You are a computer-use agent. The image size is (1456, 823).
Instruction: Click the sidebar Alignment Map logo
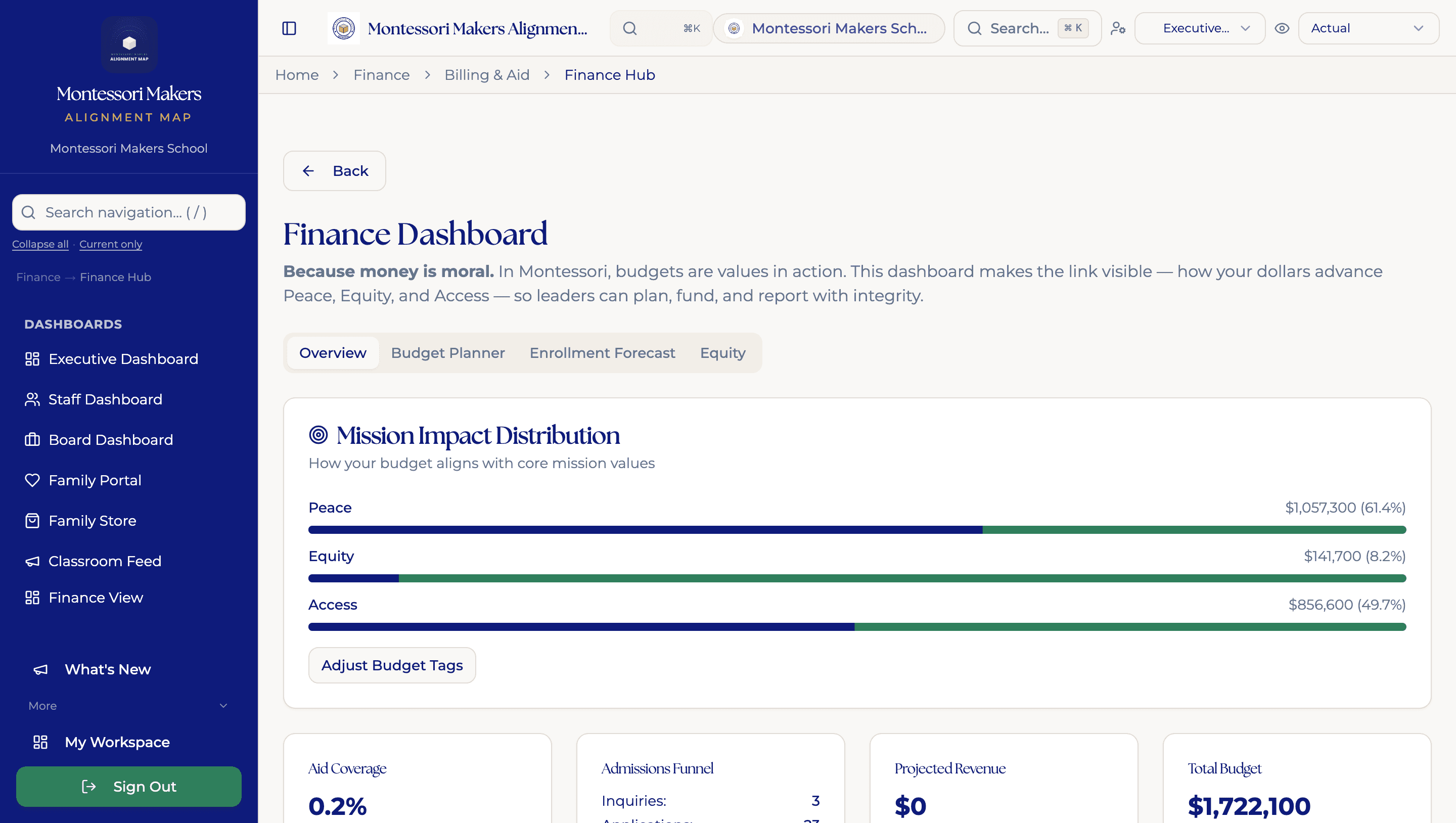(129, 44)
